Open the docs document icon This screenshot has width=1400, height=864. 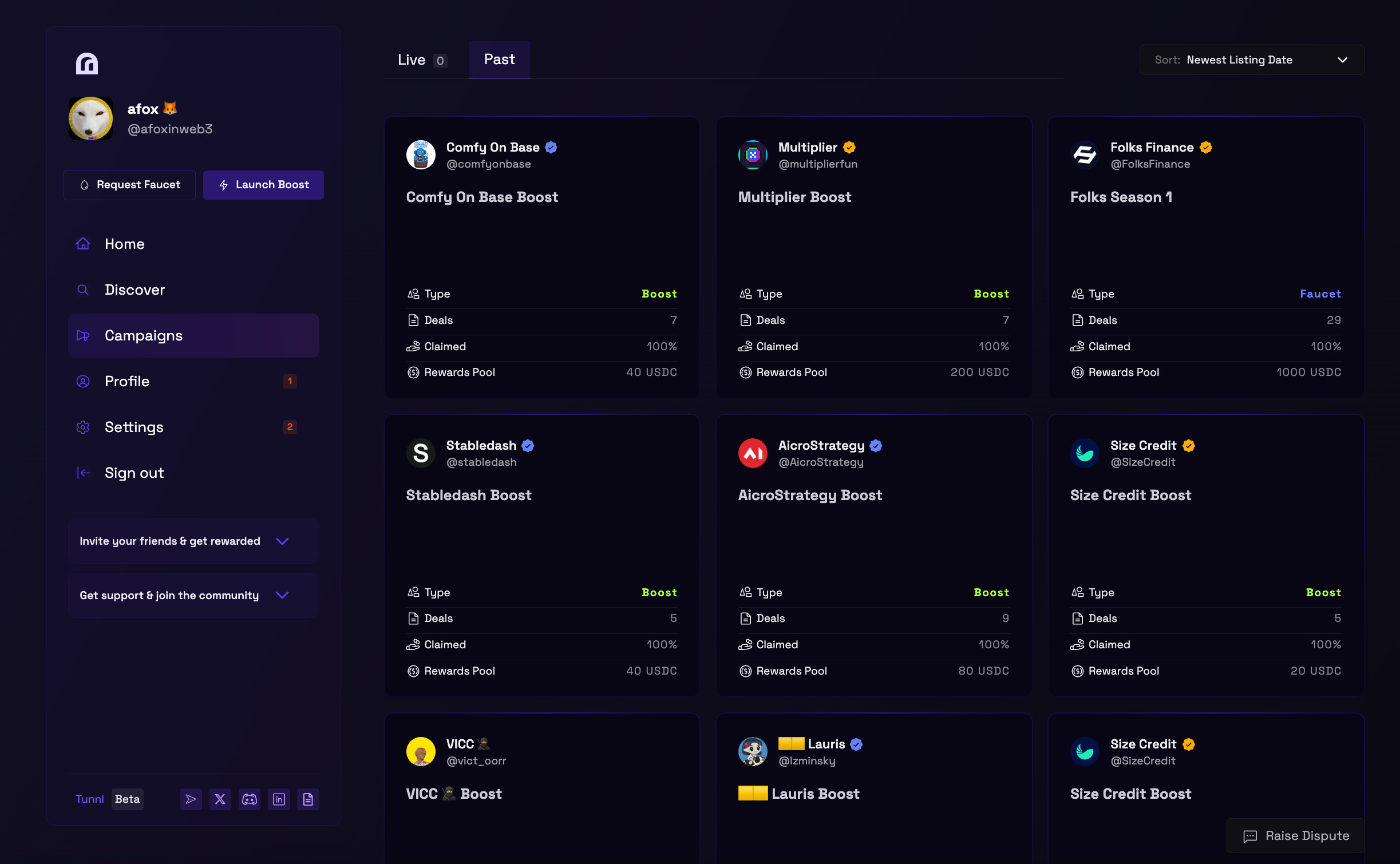tap(308, 799)
